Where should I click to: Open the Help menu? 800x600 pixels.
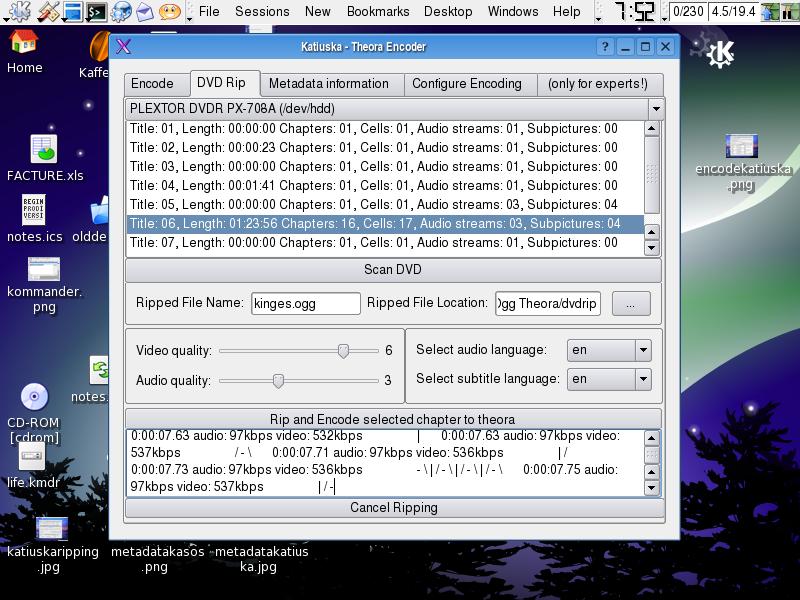pos(566,11)
